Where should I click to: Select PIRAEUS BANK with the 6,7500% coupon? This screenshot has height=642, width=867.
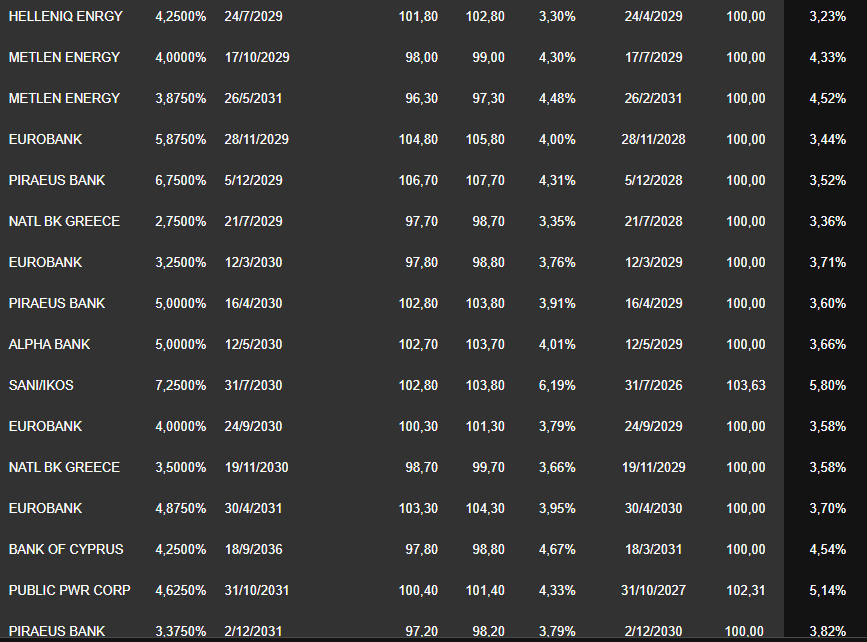[x=57, y=180]
